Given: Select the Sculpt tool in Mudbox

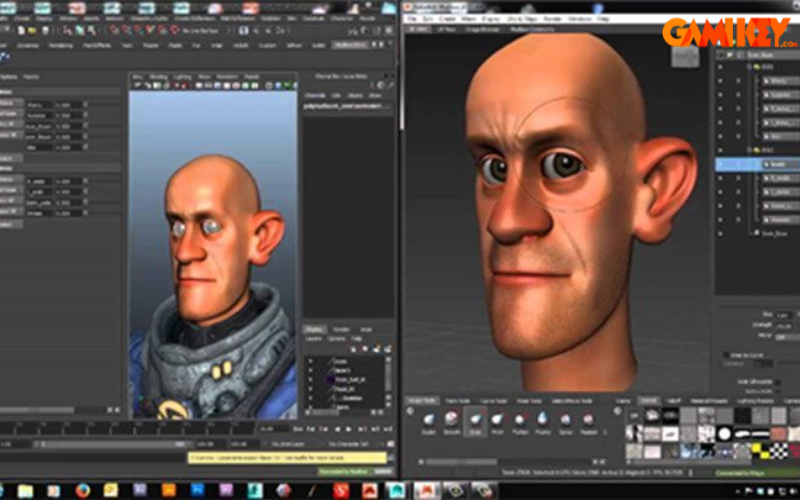Looking at the screenshot, I should pos(429,423).
